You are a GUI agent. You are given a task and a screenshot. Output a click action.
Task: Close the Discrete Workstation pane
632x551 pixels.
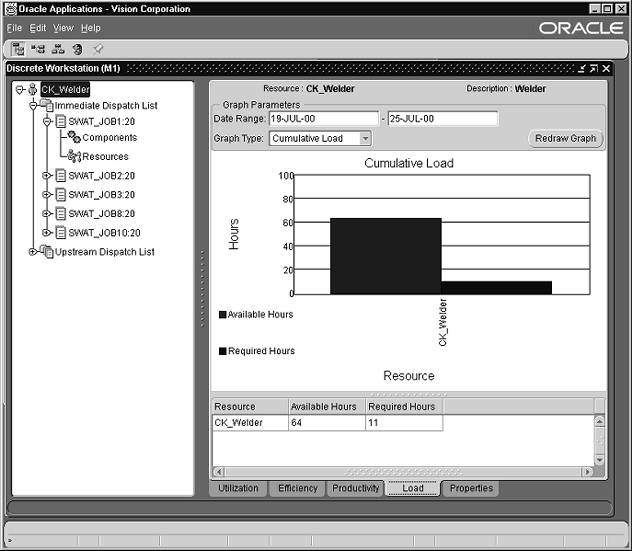coord(606,69)
